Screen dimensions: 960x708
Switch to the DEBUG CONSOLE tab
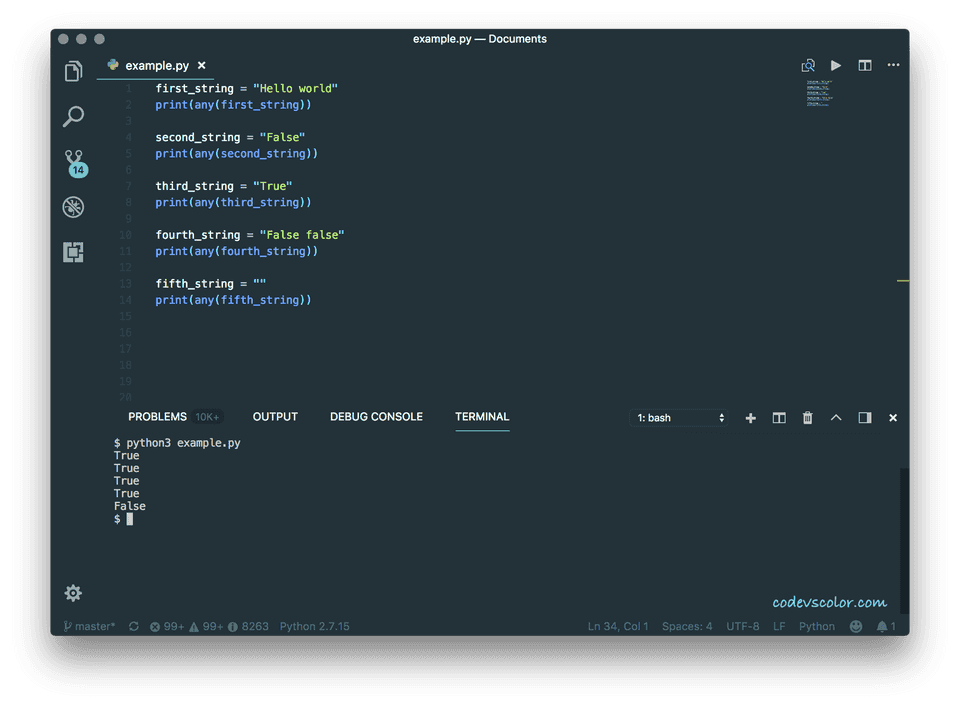[x=376, y=417]
